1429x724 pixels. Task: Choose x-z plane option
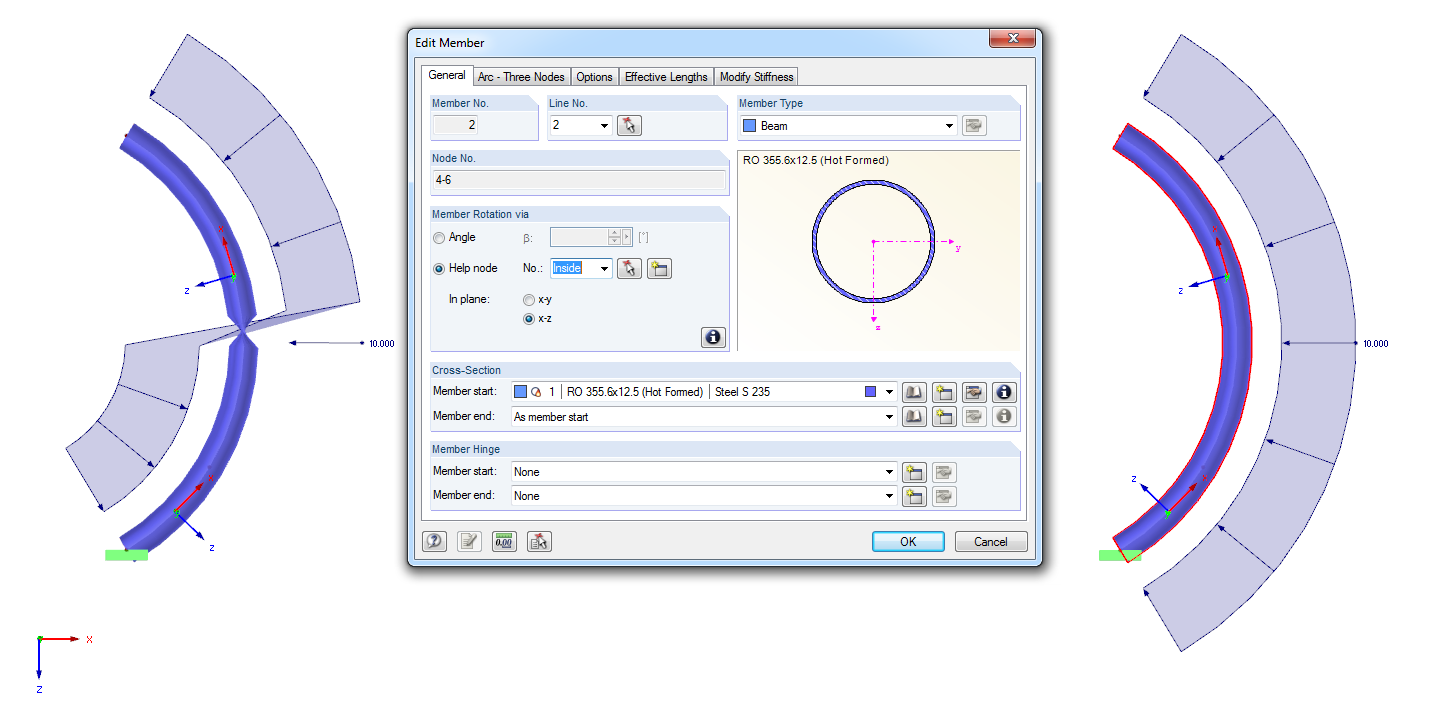[529, 319]
